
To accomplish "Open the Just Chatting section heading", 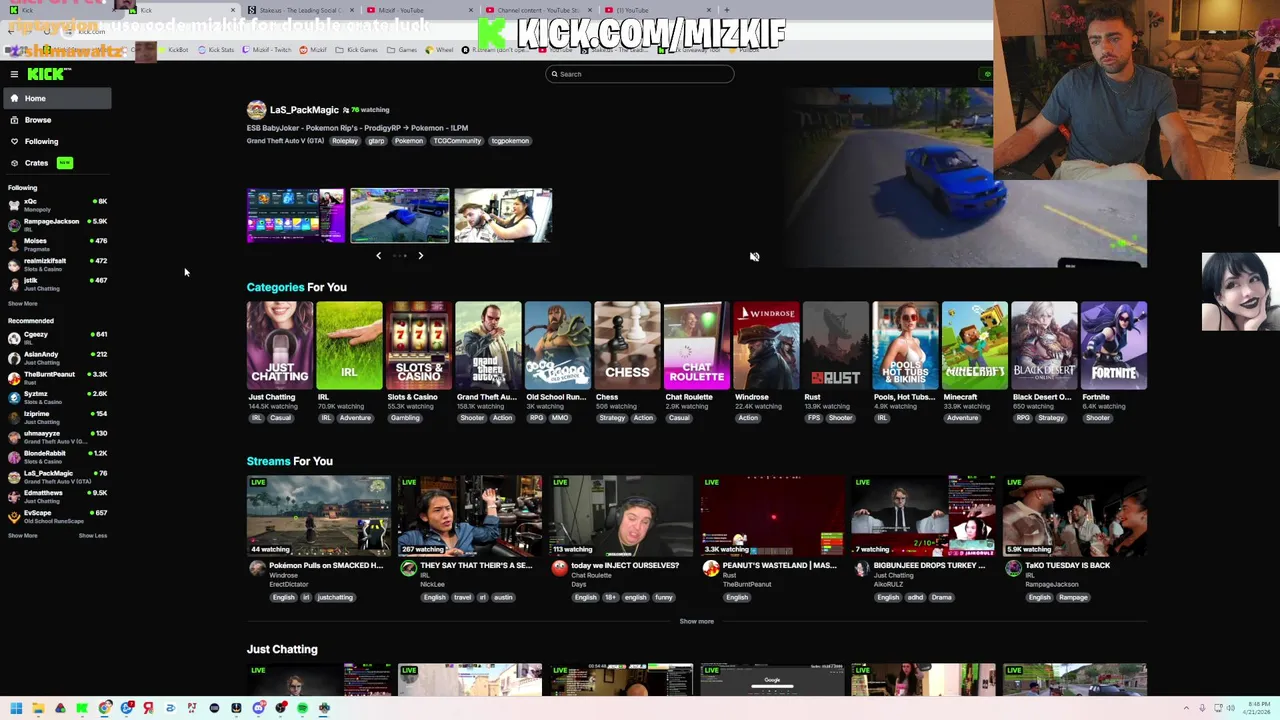I will pos(282,650).
